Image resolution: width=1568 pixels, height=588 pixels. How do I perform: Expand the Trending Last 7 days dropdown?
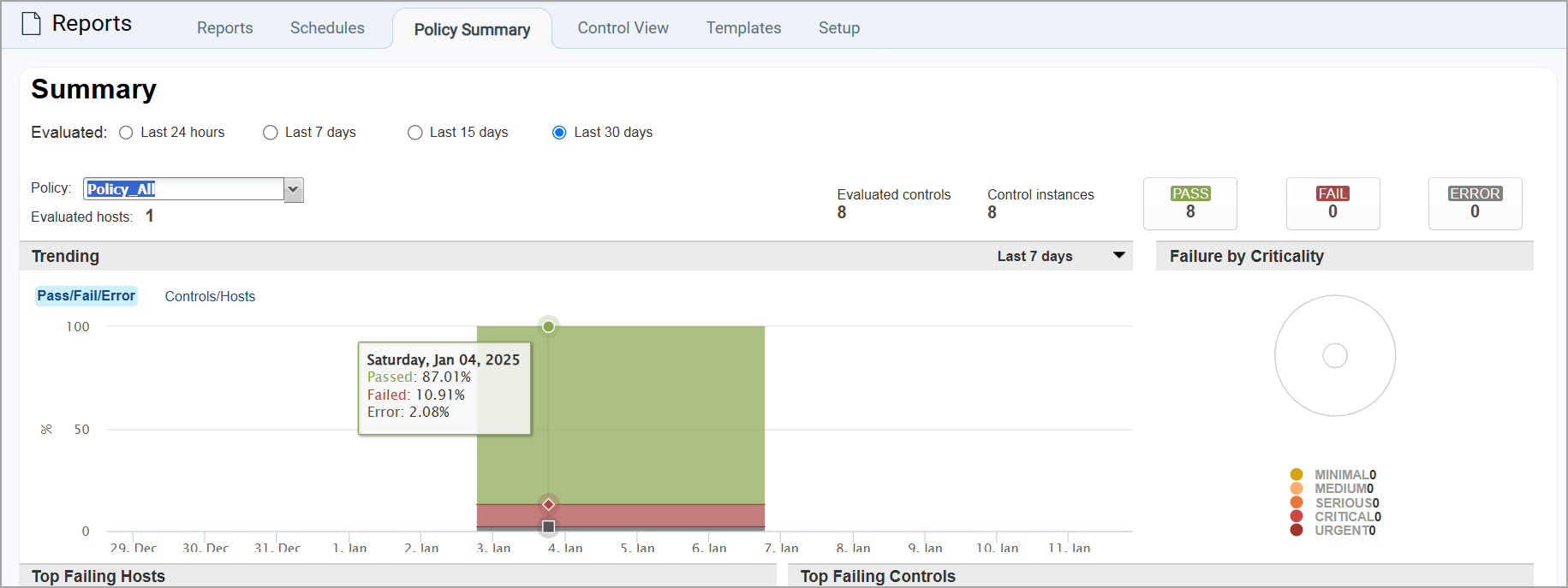pyautogui.click(x=1061, y=256)
